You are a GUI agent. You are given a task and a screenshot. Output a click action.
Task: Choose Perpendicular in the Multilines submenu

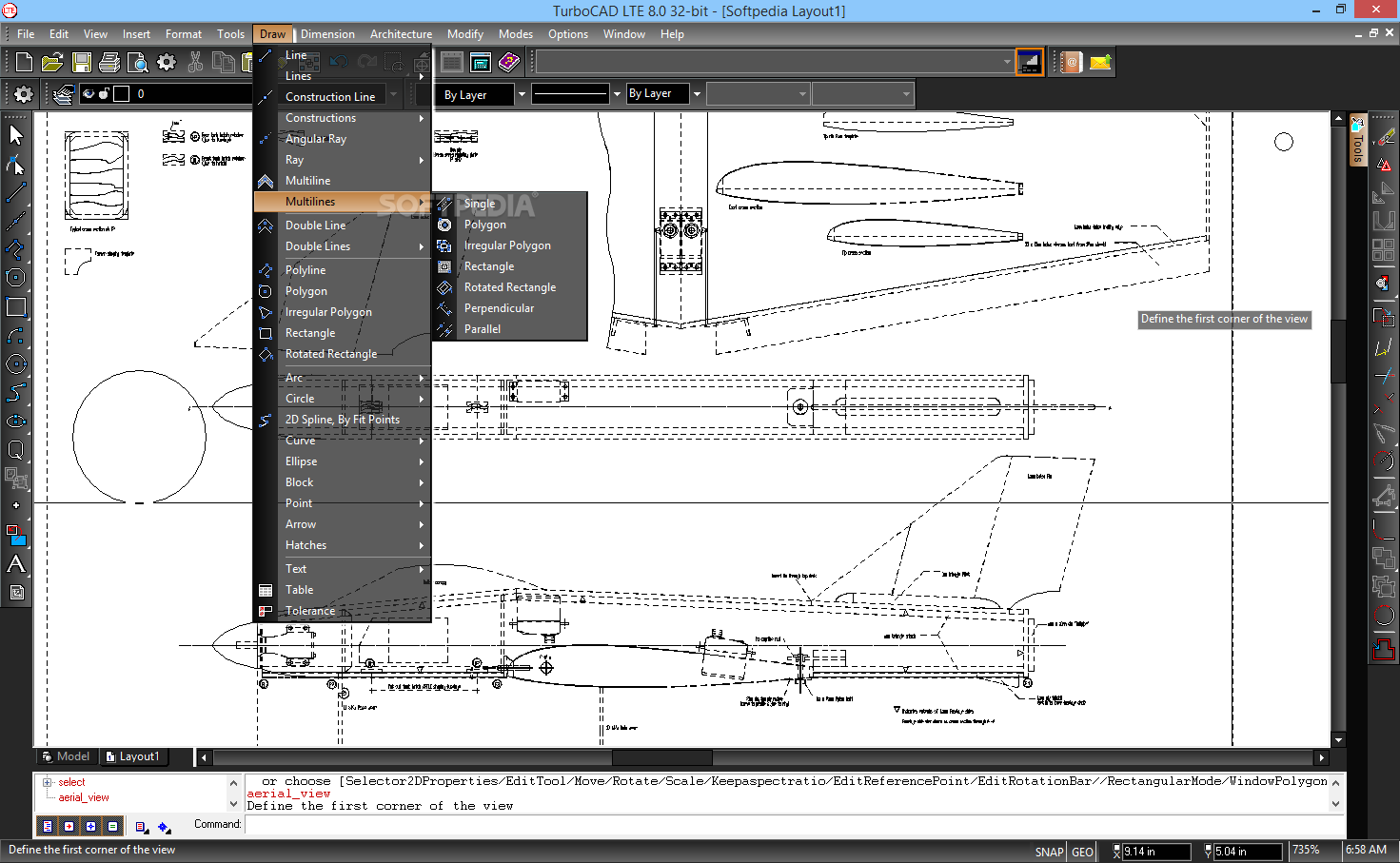point(509,308)
